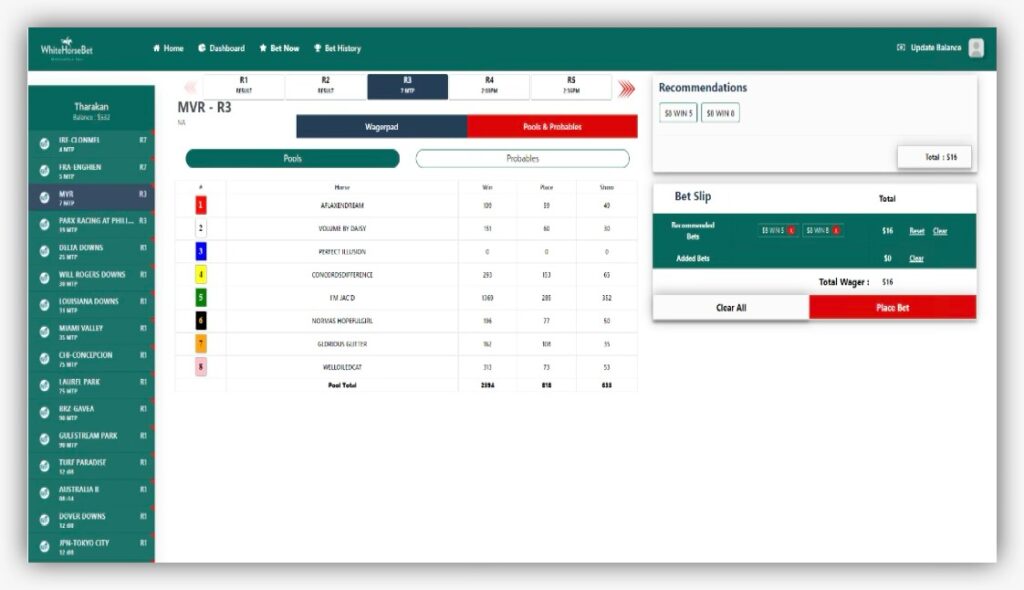Select the $8 WIN 5 recommendation chip
The height and width of the screenshot is (590, 1024).
pos(678,114)
